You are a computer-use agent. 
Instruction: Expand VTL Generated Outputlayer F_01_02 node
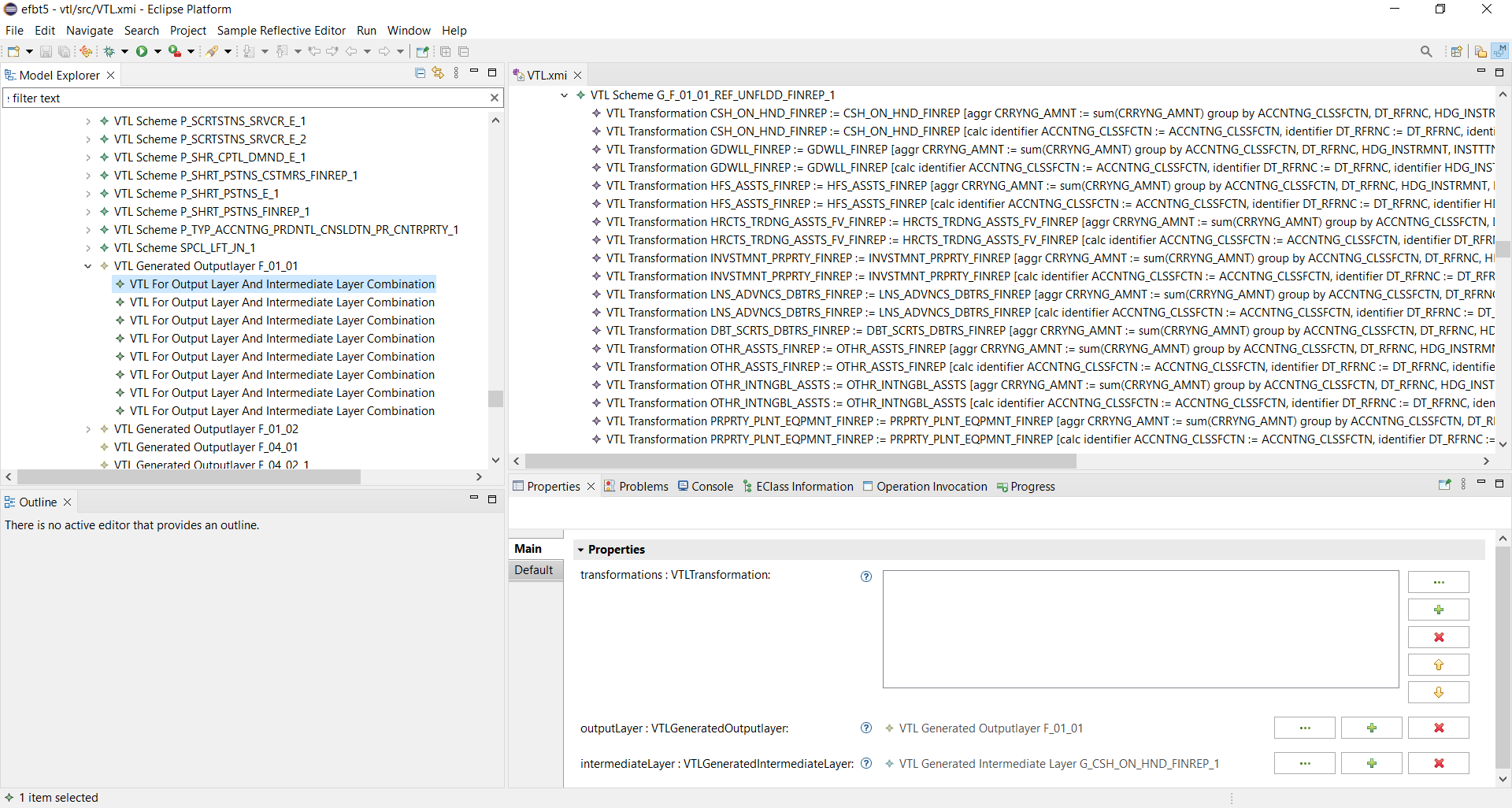tap(88, 429)
